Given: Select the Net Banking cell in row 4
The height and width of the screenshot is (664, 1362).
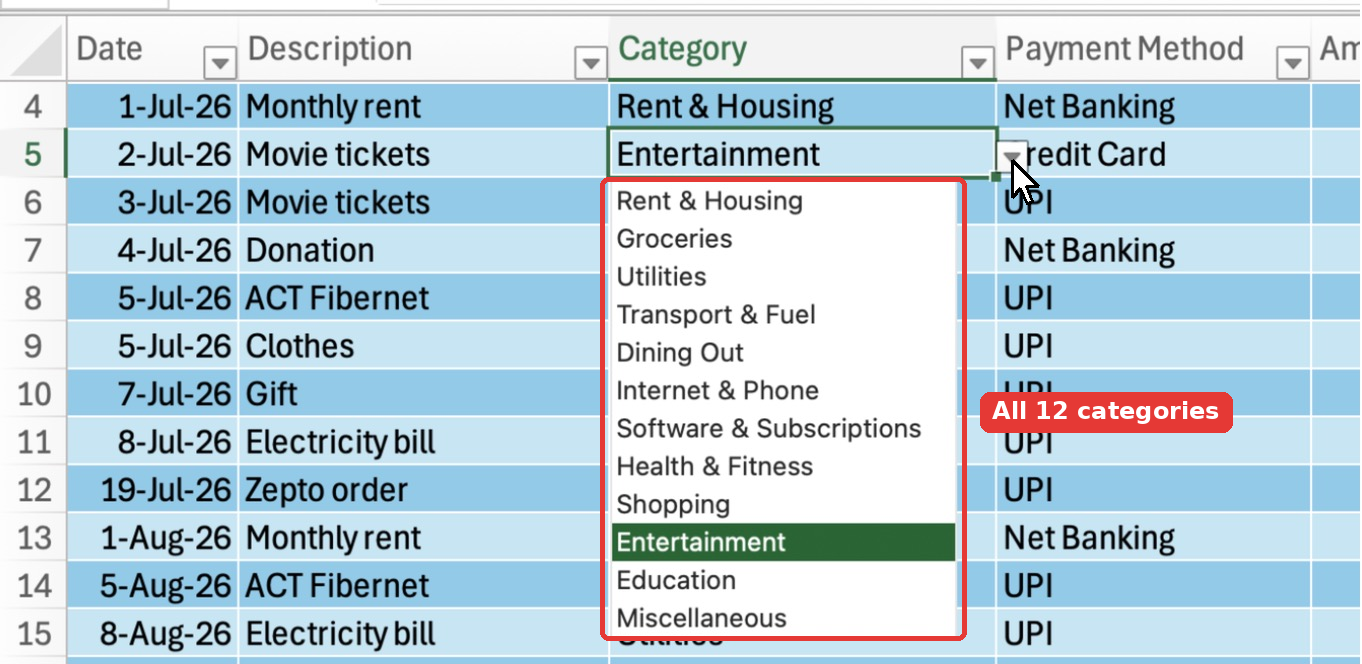Looking at the screenshot, I should (1153, 106).
